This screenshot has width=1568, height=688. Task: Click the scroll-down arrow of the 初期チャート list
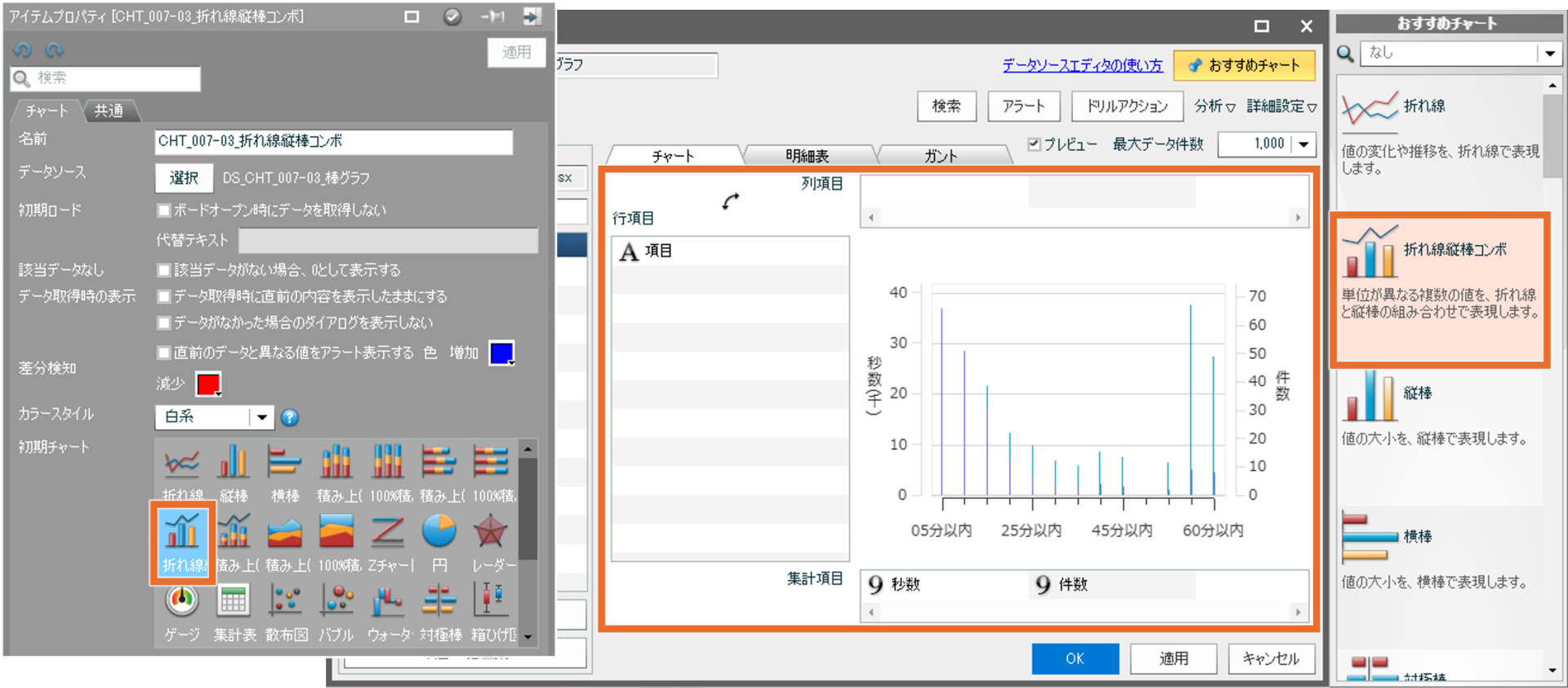coord(528,637)
